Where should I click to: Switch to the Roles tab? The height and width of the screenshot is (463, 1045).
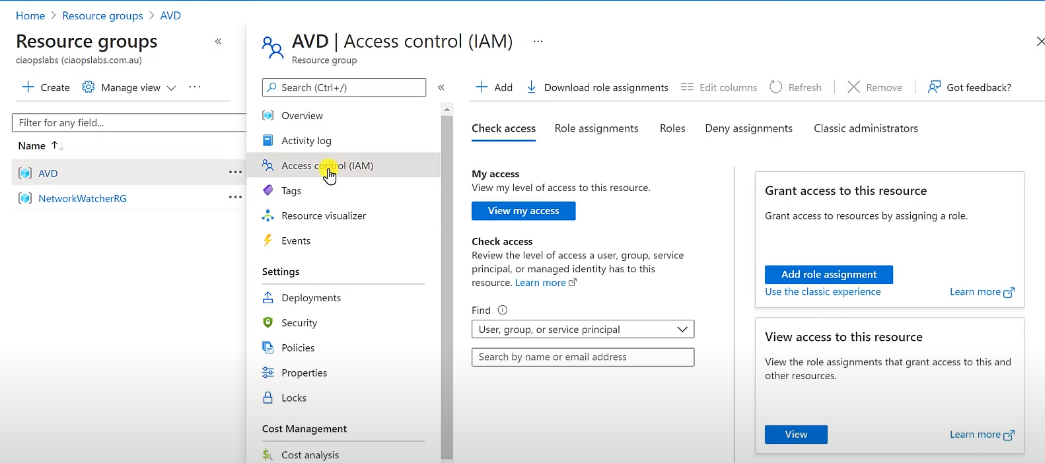point(672,129)
